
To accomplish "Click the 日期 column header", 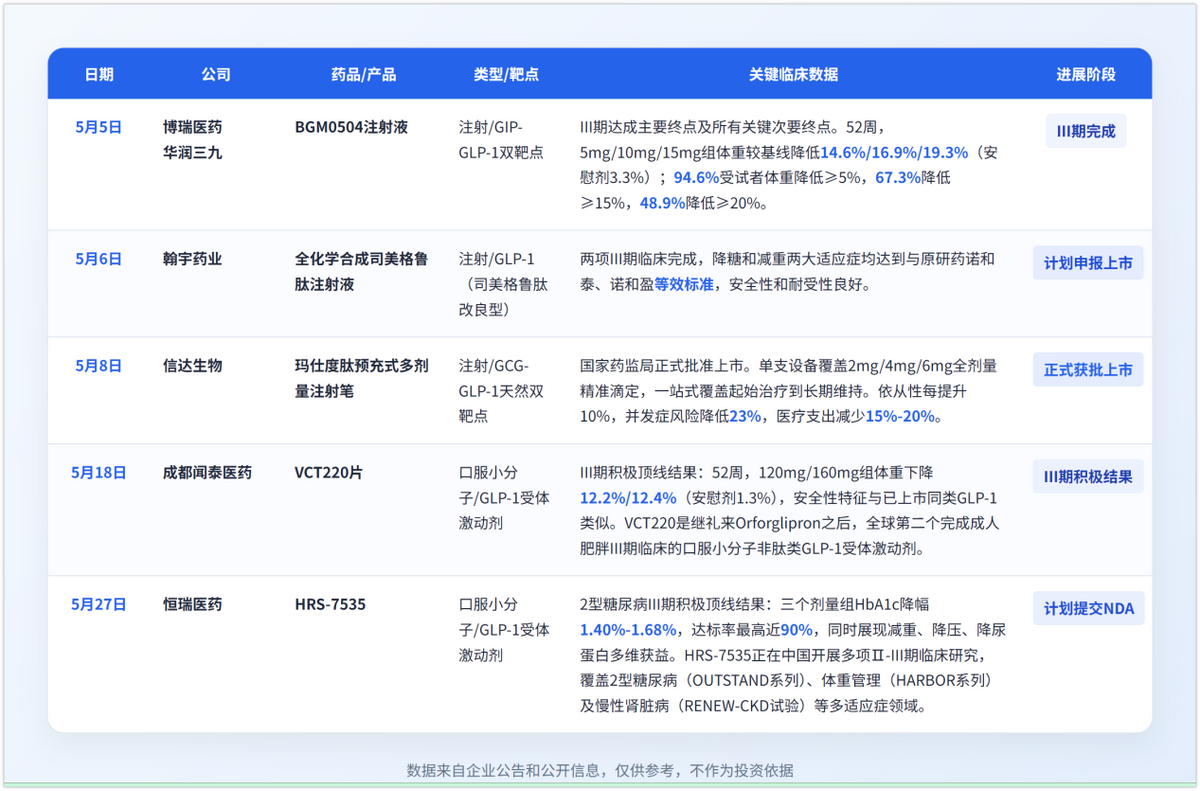I will [98, 74].
